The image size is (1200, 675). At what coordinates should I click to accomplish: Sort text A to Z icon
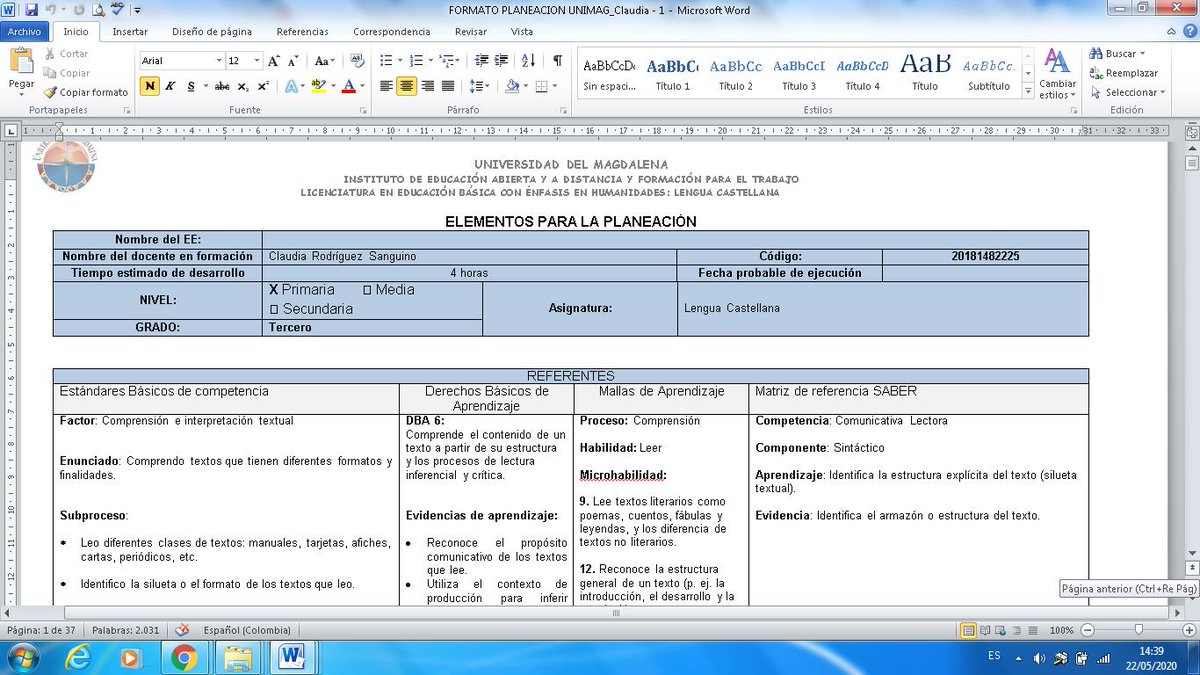click(x=529, y=61)
